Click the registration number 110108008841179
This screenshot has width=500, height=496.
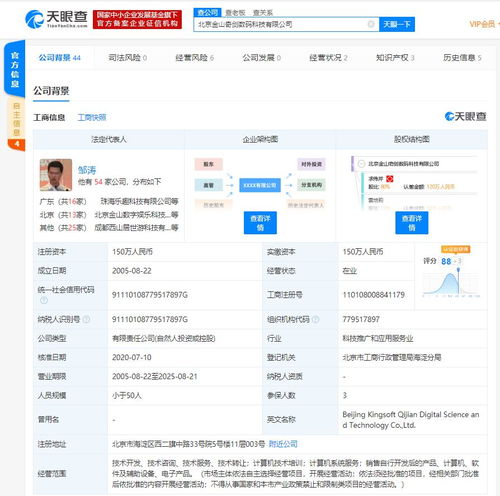click(x=373, y=295)
